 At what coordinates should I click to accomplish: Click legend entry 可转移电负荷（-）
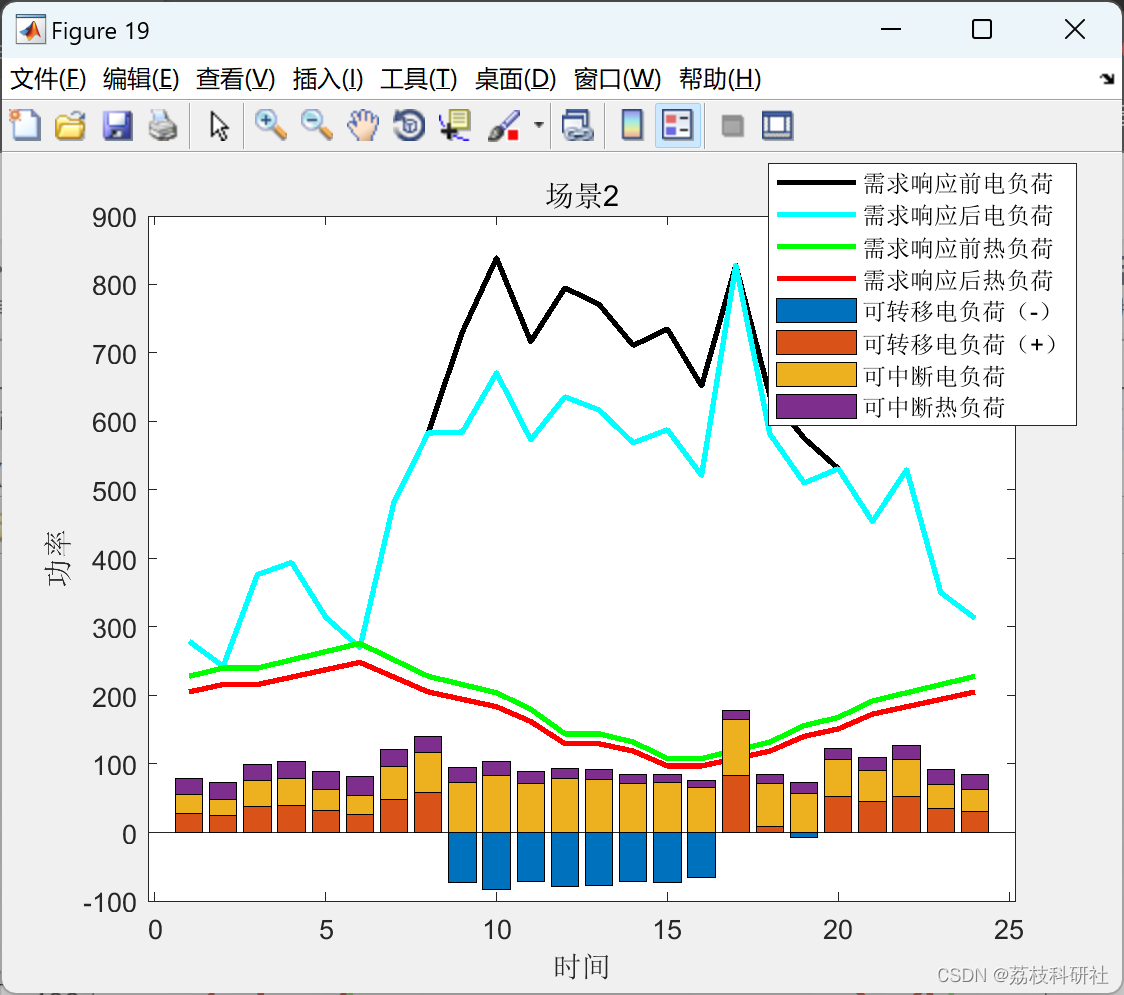coord(958,311)
